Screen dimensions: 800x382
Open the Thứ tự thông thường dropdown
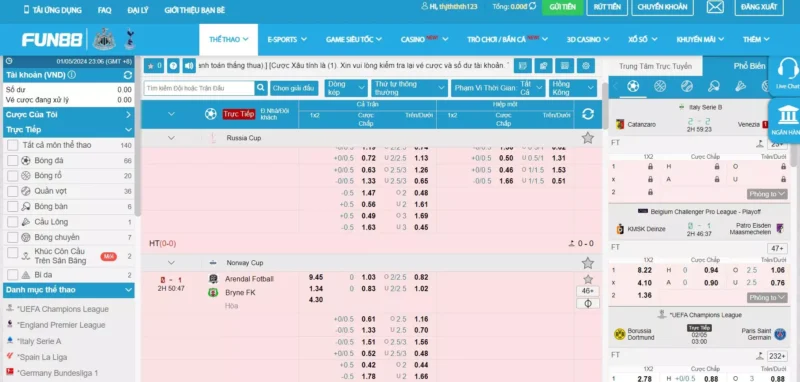click(x=409, y=88)
